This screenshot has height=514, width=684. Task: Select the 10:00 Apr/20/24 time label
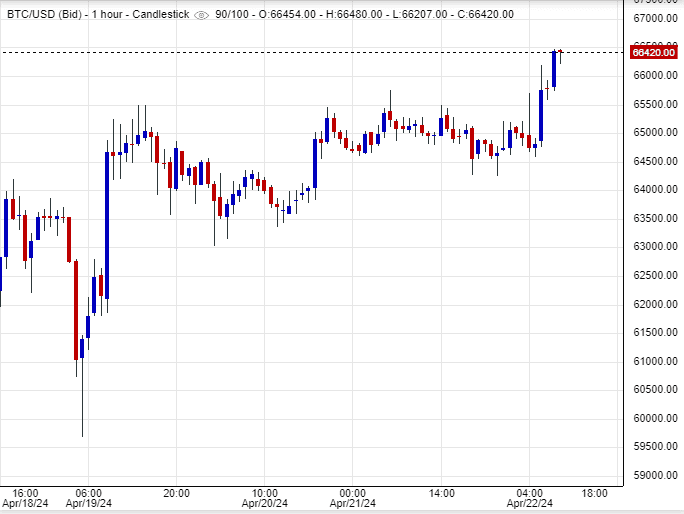tap(264, 498)
